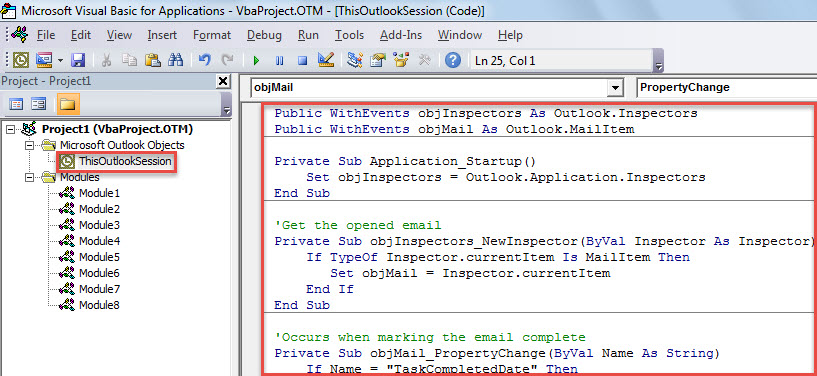Click the document control icon beside File
Viewport: 817px width, 376px height.
coord(20,35)
